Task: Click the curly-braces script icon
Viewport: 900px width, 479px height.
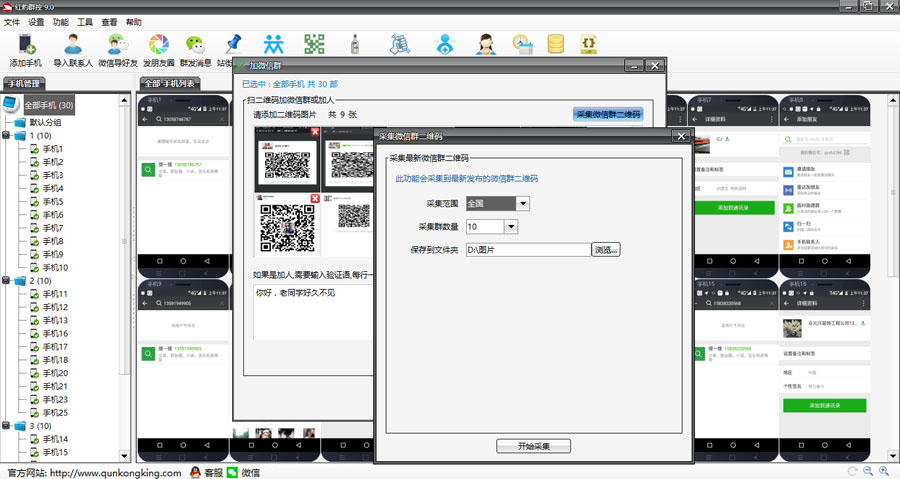Action: [589, 44]
